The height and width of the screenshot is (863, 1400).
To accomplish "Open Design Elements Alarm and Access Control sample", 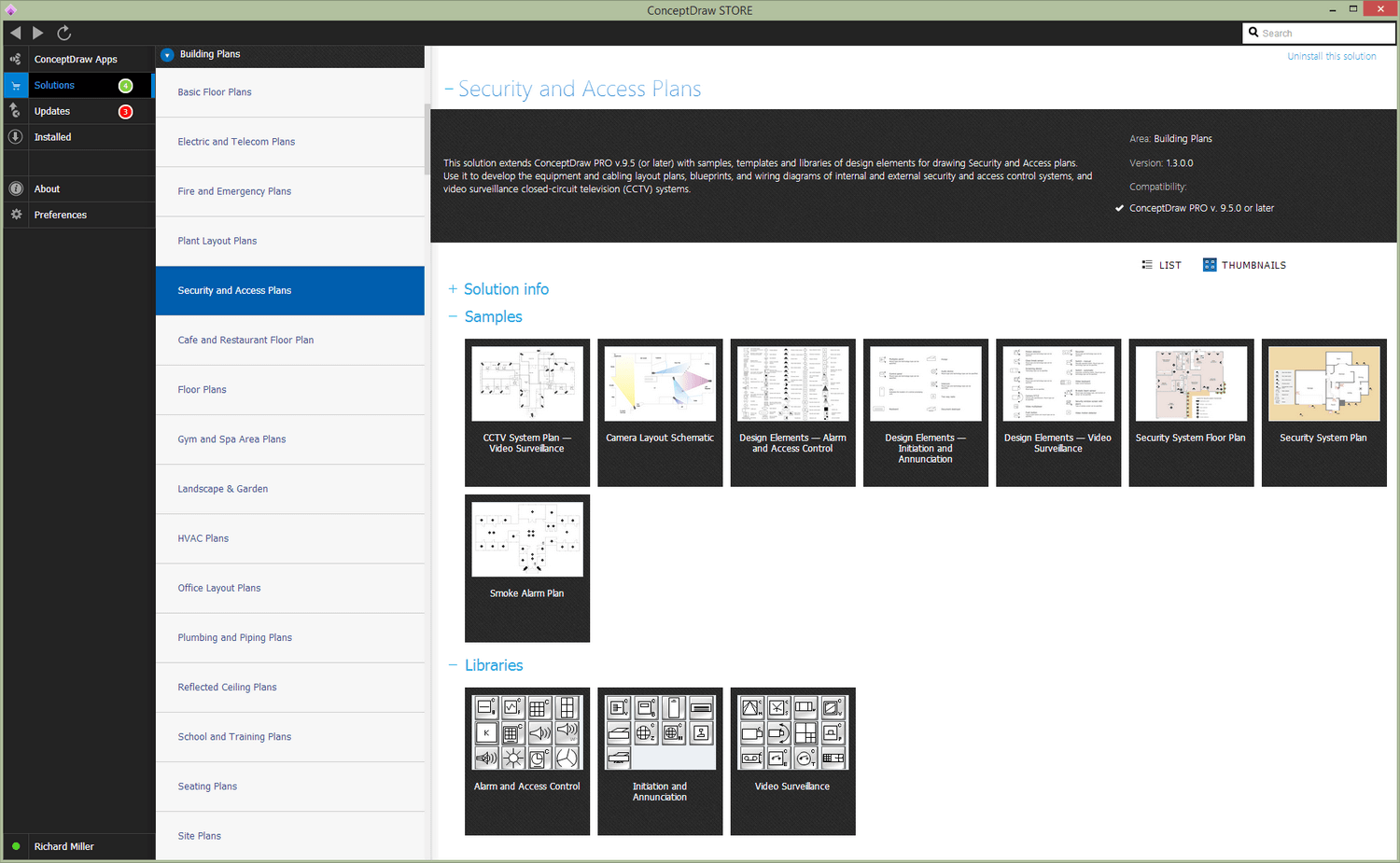I will coord(792,412).
